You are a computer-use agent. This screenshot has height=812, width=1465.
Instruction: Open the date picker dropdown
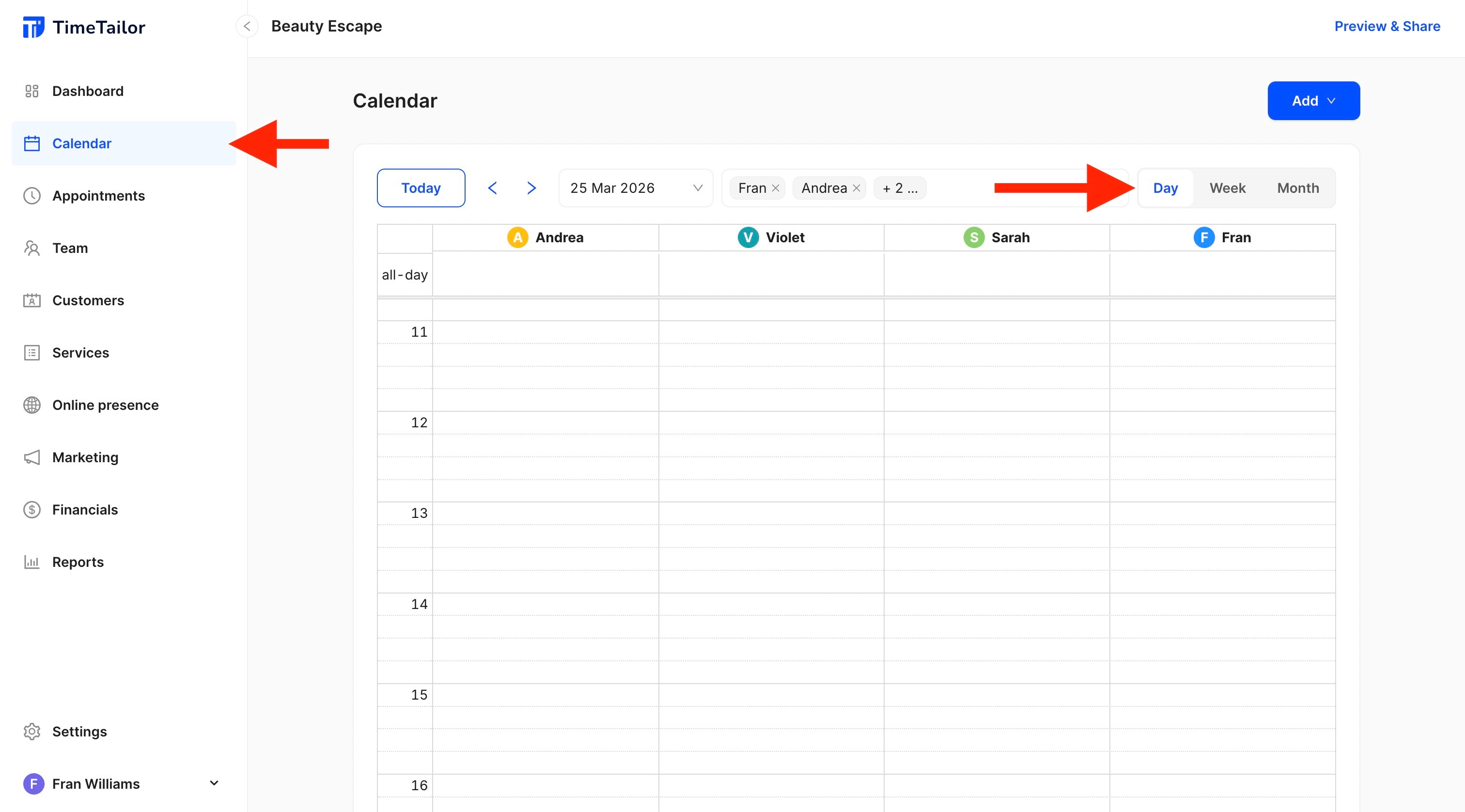(x=635, y=187)
